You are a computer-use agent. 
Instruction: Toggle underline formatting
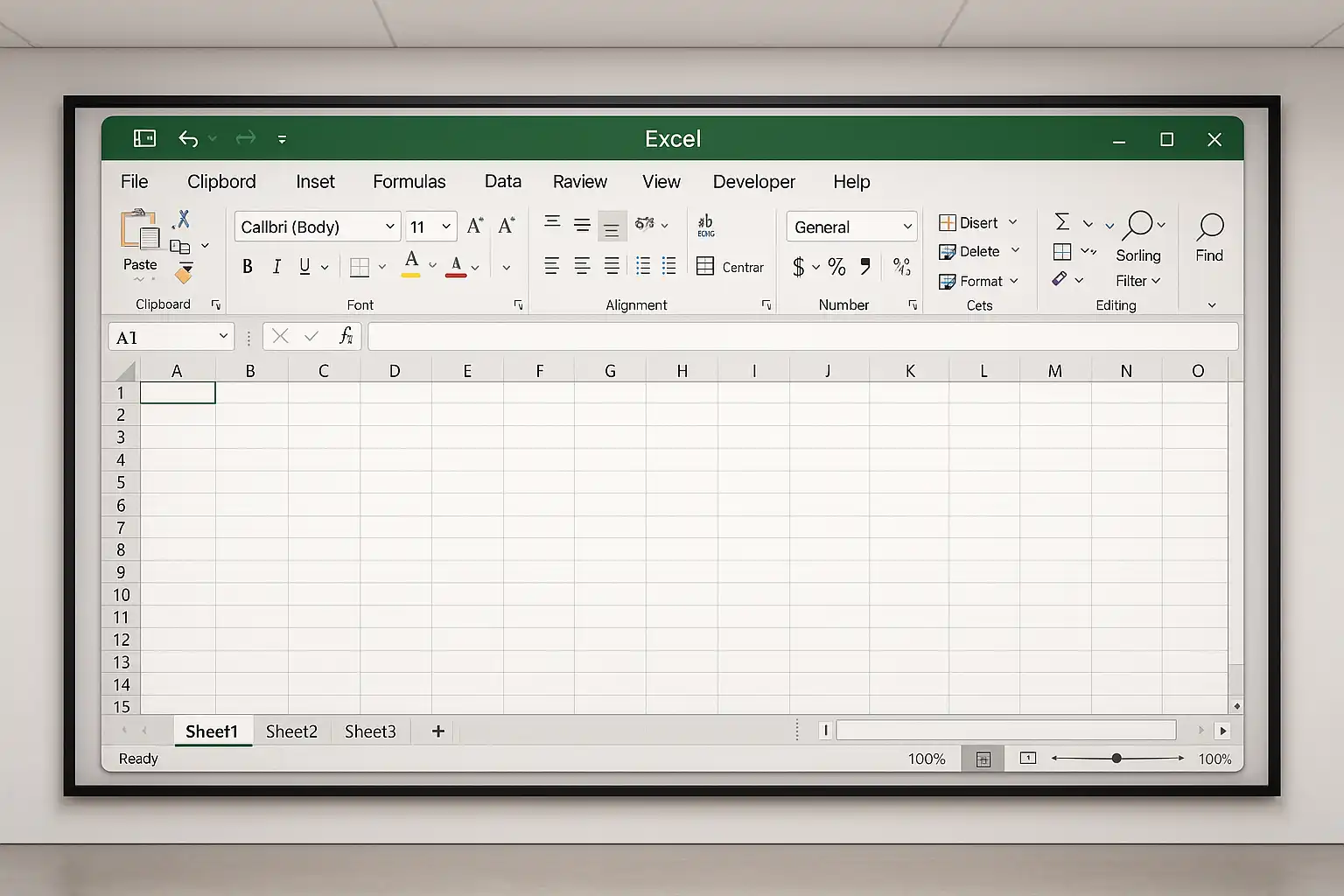click(x=304, y=267)
